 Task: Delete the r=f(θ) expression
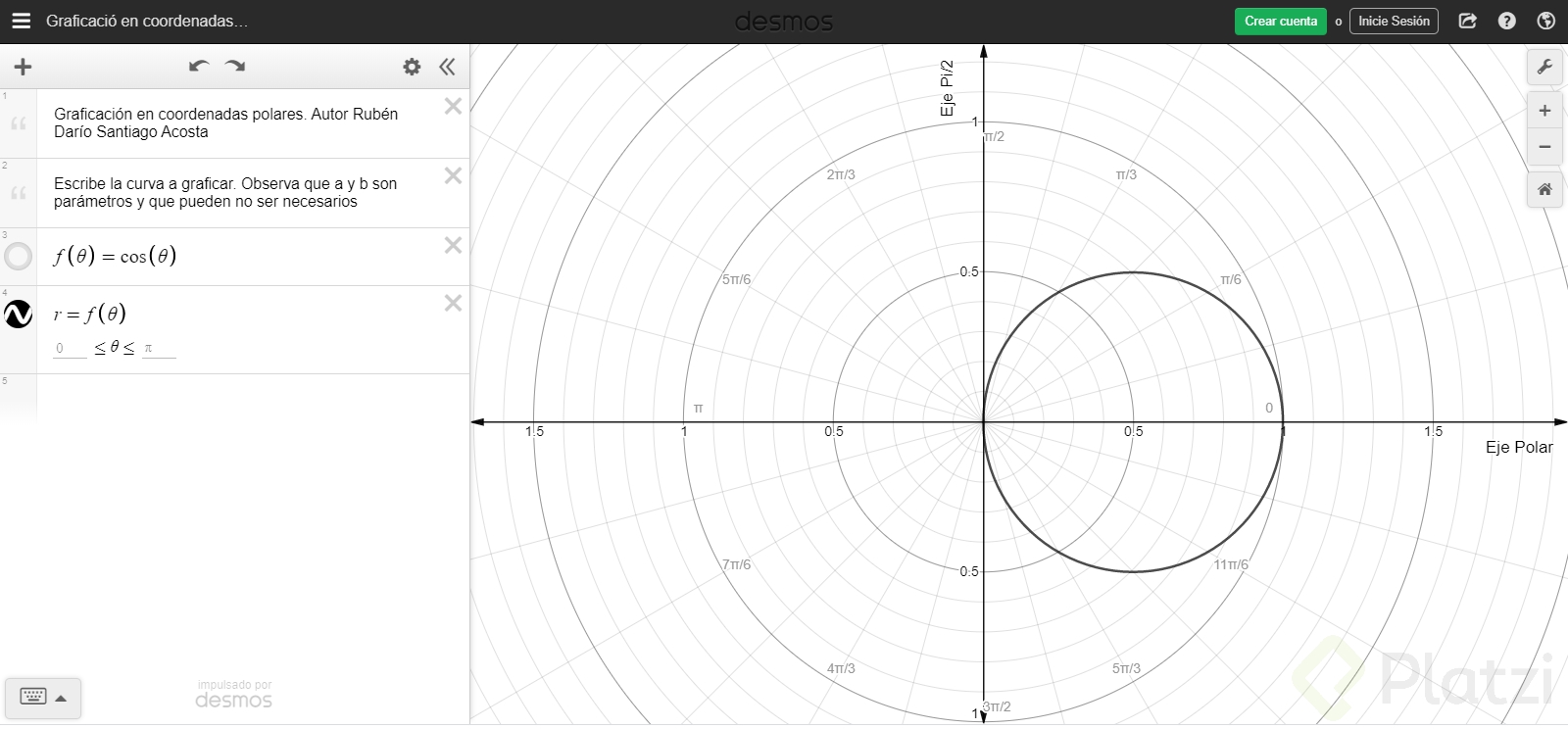[453, 303]
